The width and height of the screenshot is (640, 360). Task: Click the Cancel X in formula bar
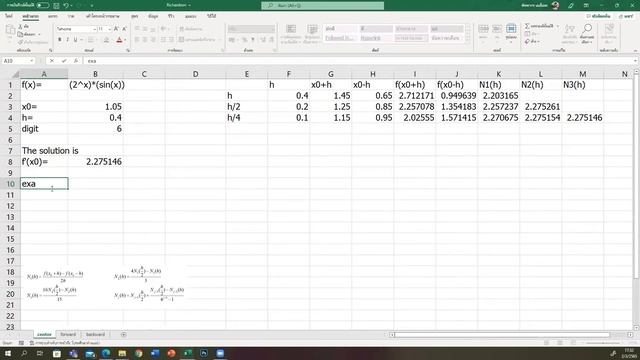(x=52, y=60)
